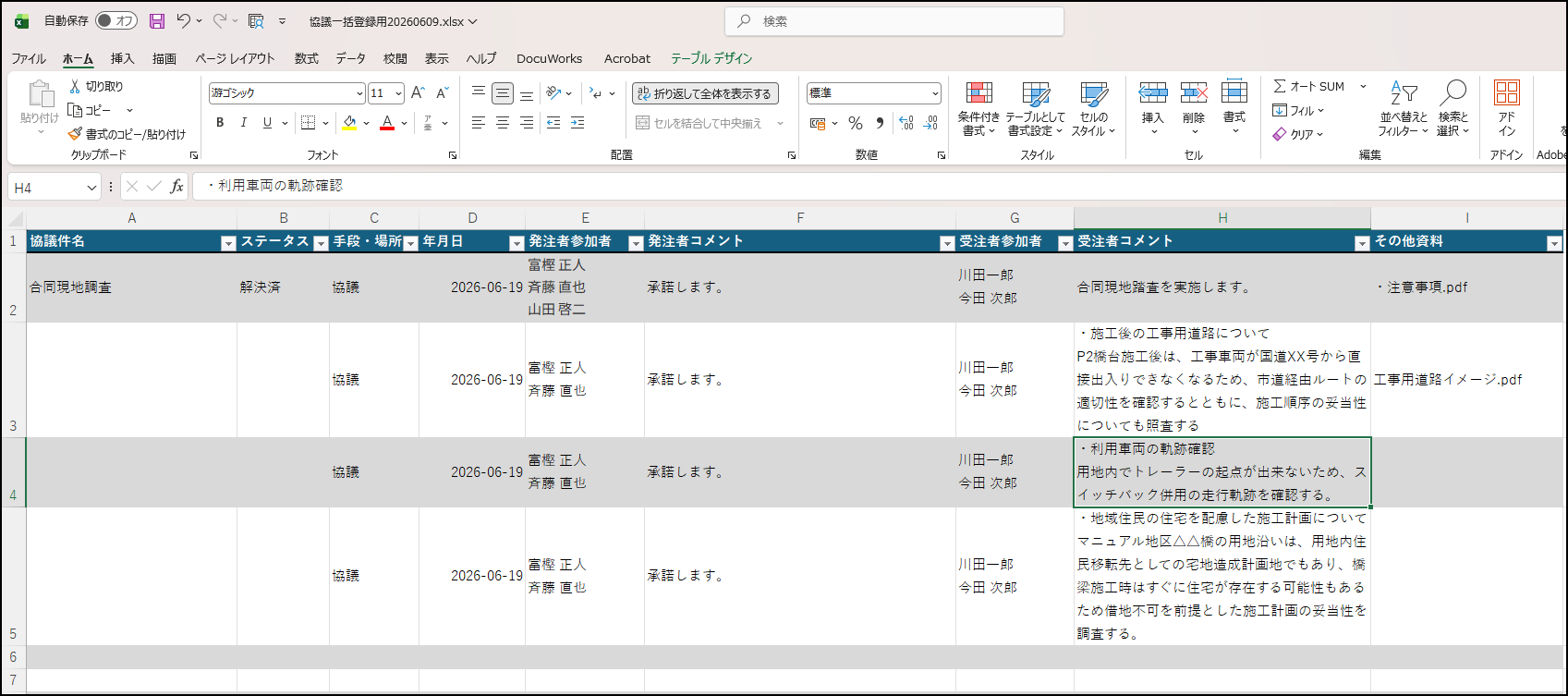Open Find and Select (検索と選択)
1568x696 pixels.
tap(1453, 109)
